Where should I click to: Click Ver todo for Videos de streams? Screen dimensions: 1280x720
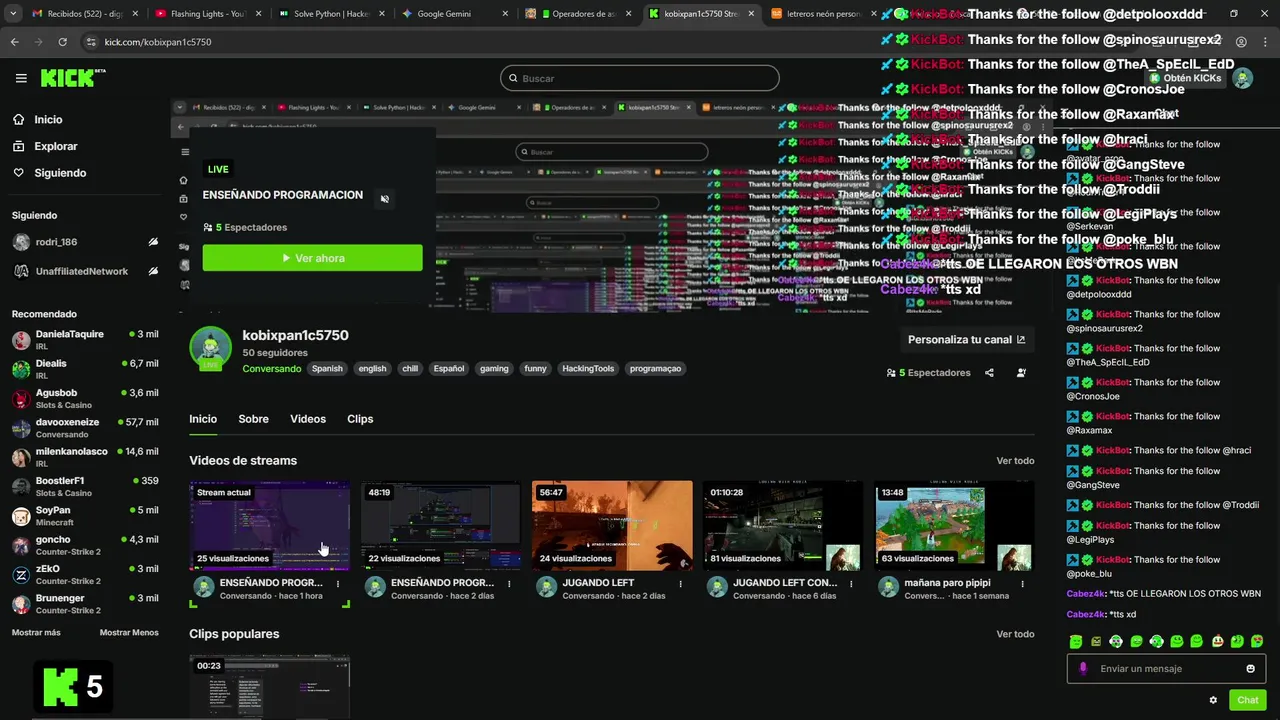(1015, 461)
